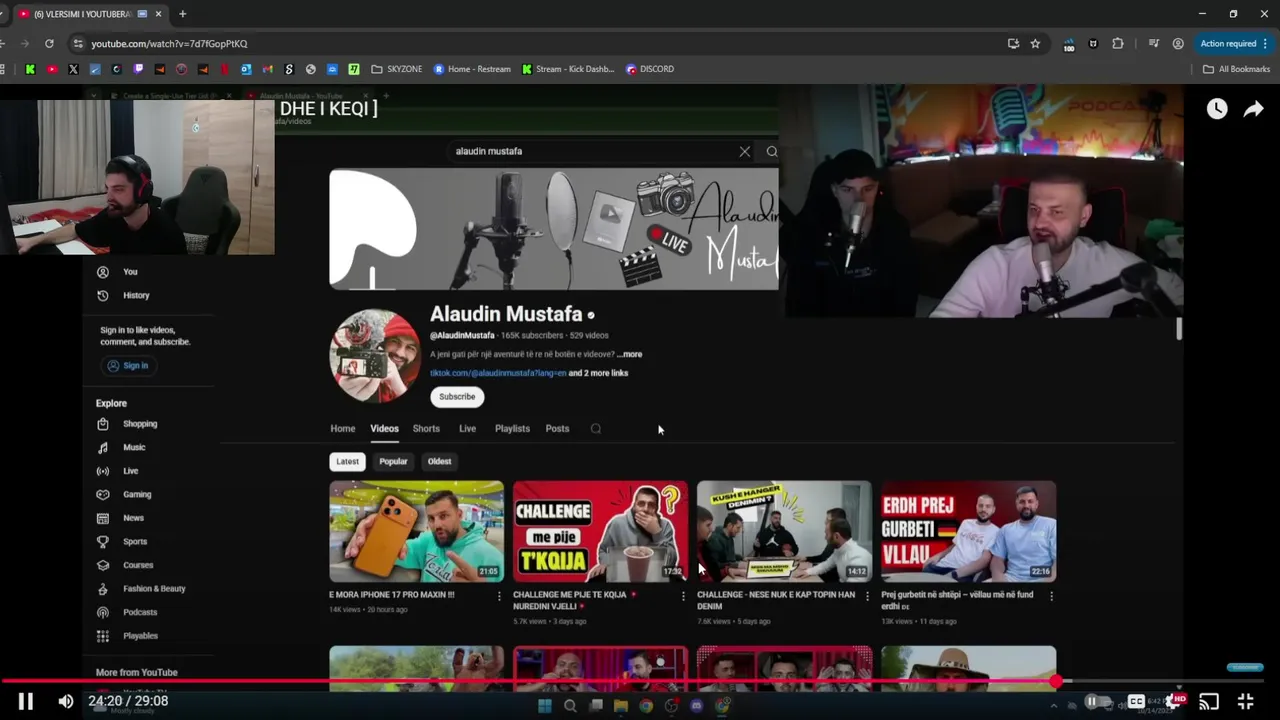Open the channel Home tab

tap(343, 428)
